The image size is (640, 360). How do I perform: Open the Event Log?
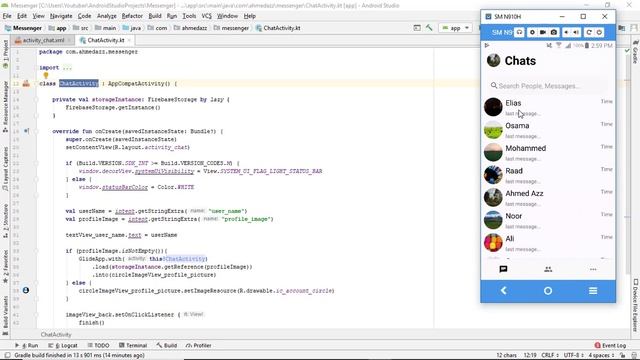[x=610, y=345]
